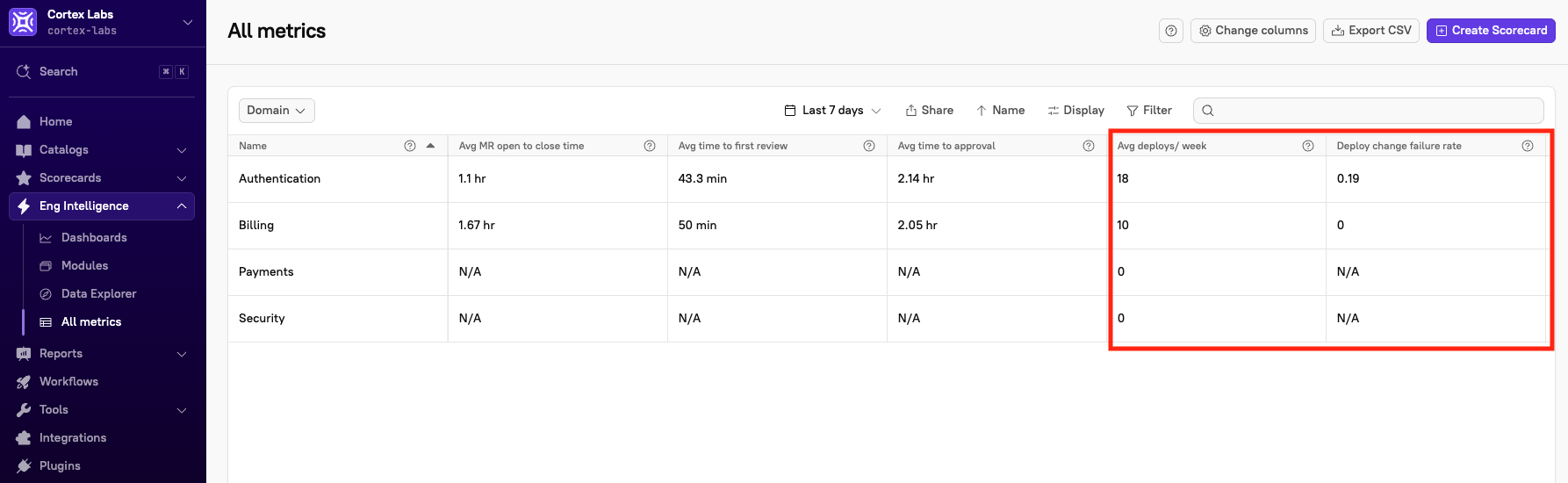Viewport: 1568px width, 483px height.
Task: Click the Plugins plug icon
Action: (24, 466)
